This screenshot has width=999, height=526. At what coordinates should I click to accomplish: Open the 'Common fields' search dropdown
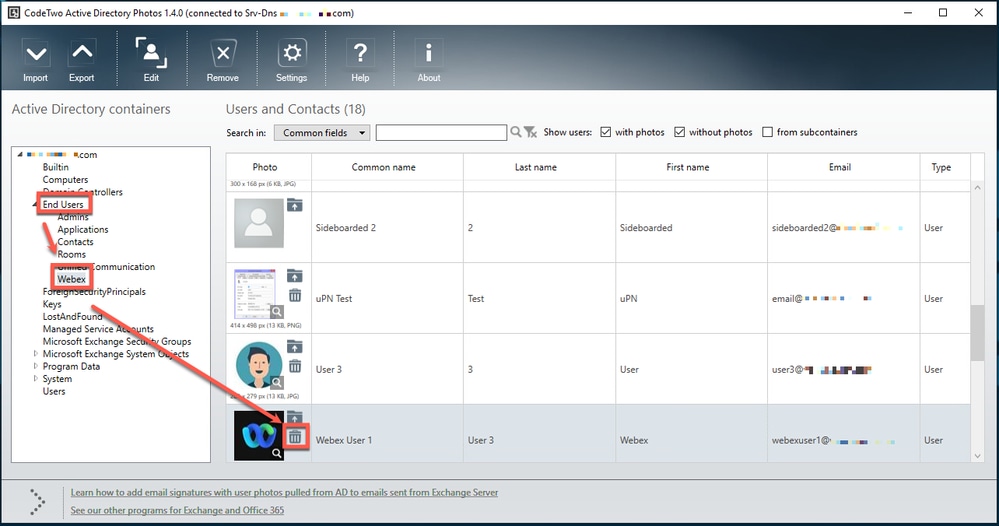point(322,132)
